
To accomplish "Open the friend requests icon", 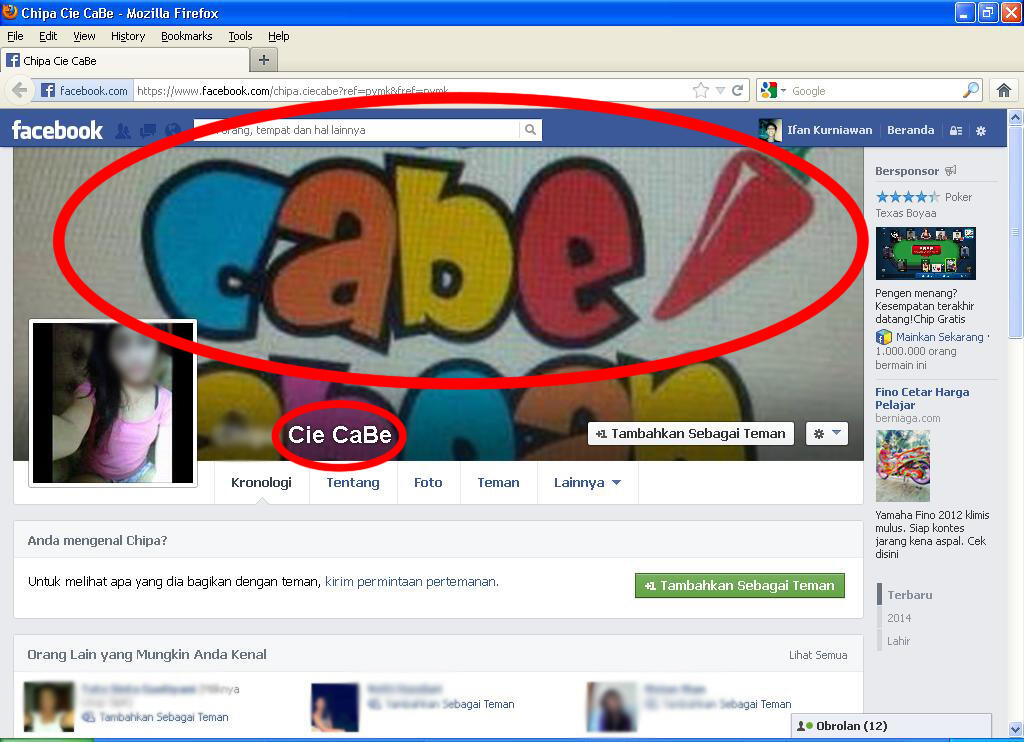I will [x=122, y=131].
